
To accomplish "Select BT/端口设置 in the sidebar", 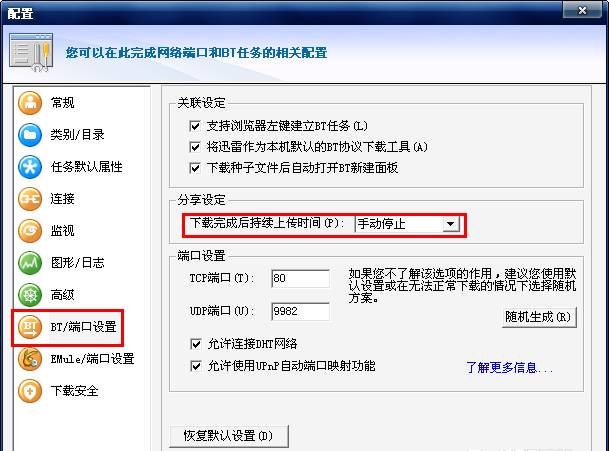I will coord(83,327).
